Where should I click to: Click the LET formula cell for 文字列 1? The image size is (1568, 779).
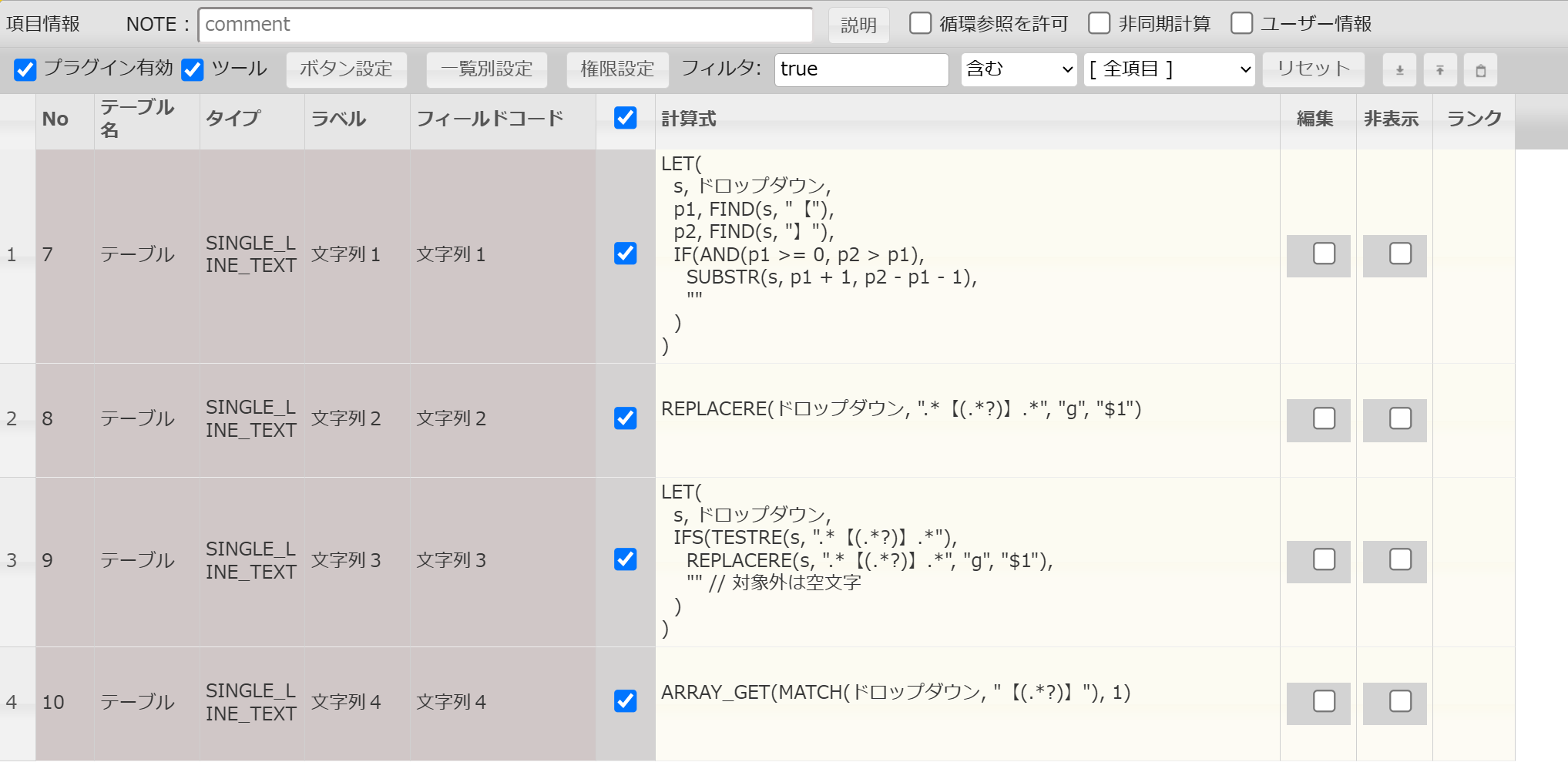(967, 256)
